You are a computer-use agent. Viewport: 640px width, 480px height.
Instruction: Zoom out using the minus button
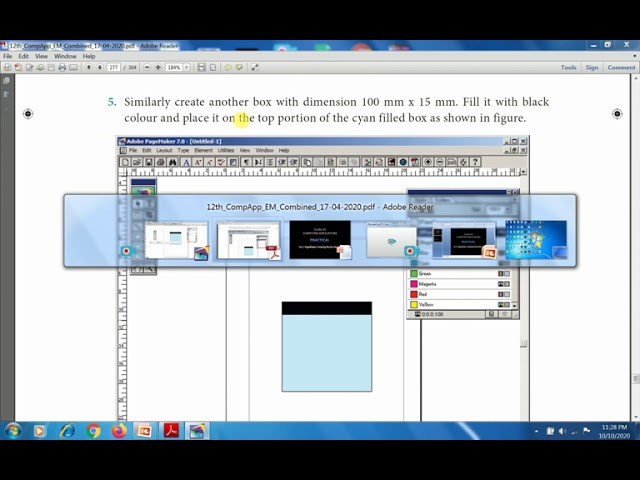pos(147,67)
